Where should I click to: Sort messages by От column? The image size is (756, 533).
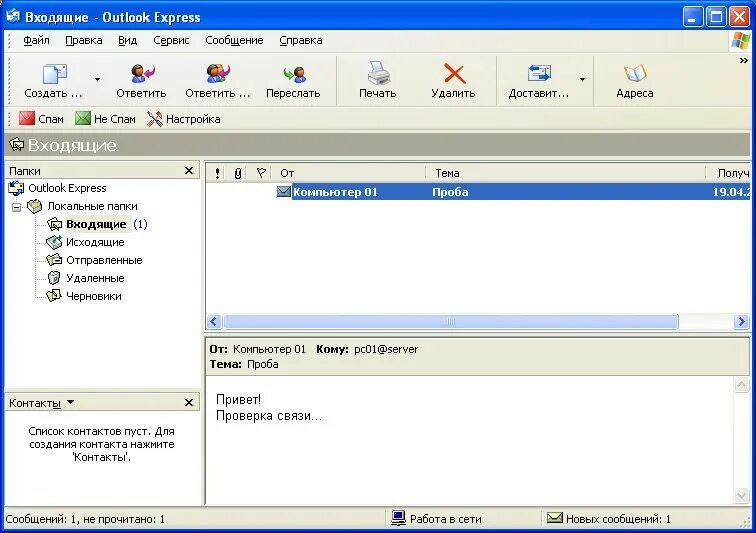click(x=350, y=173)
